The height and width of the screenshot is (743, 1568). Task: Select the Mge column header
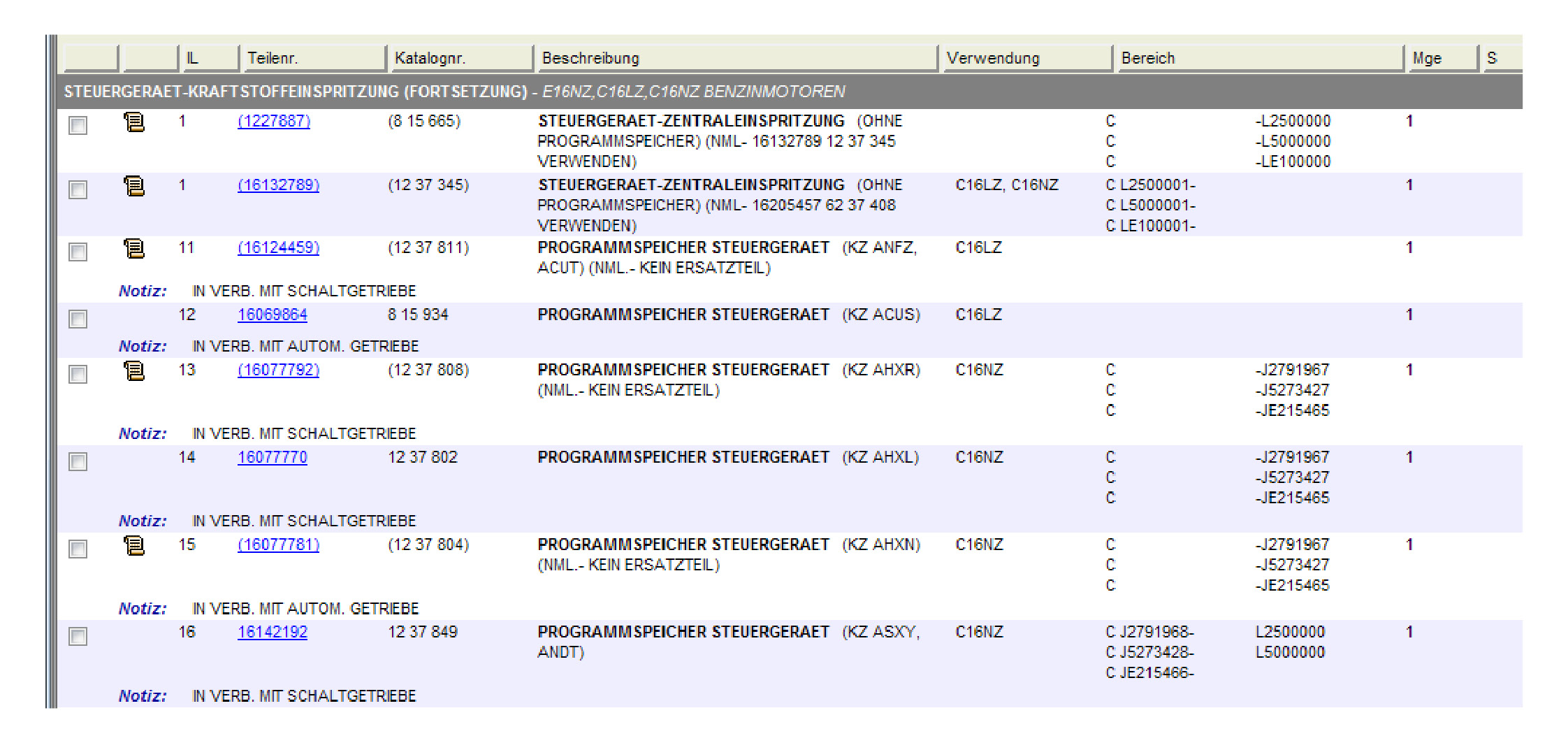(1441, 58)
